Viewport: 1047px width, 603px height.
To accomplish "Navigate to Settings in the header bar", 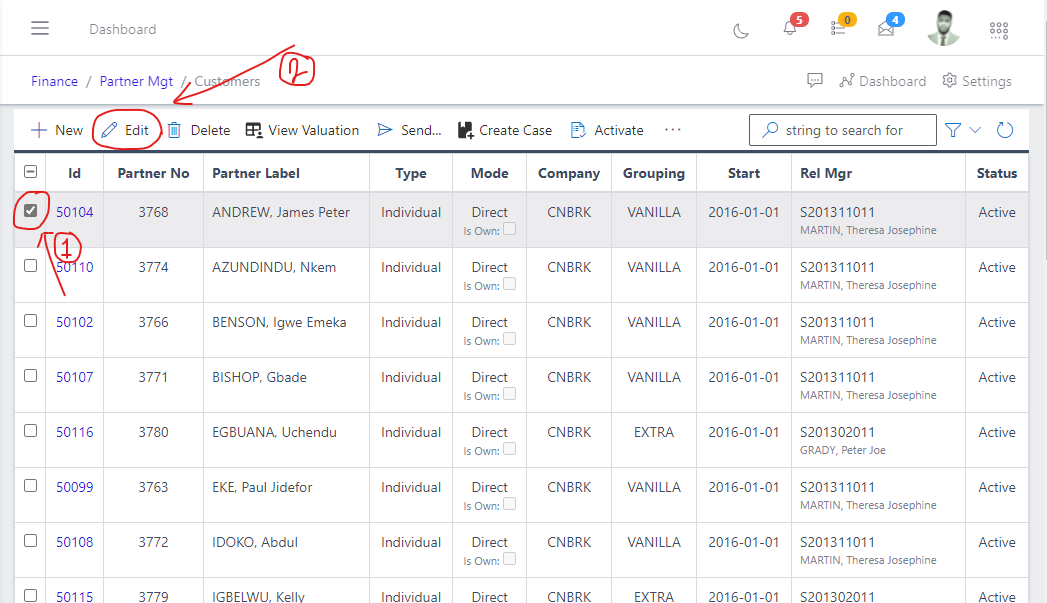I will 977,80.
